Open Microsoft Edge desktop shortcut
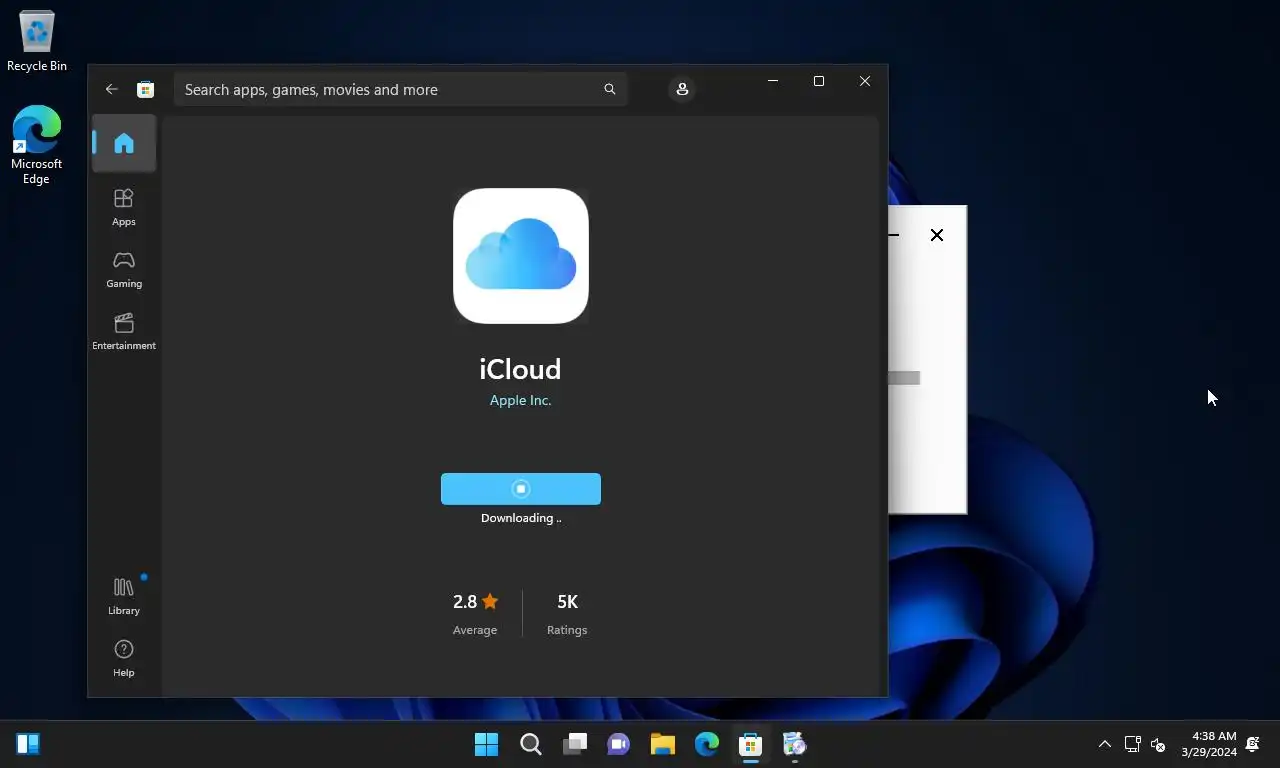 (x=37, y=145)
